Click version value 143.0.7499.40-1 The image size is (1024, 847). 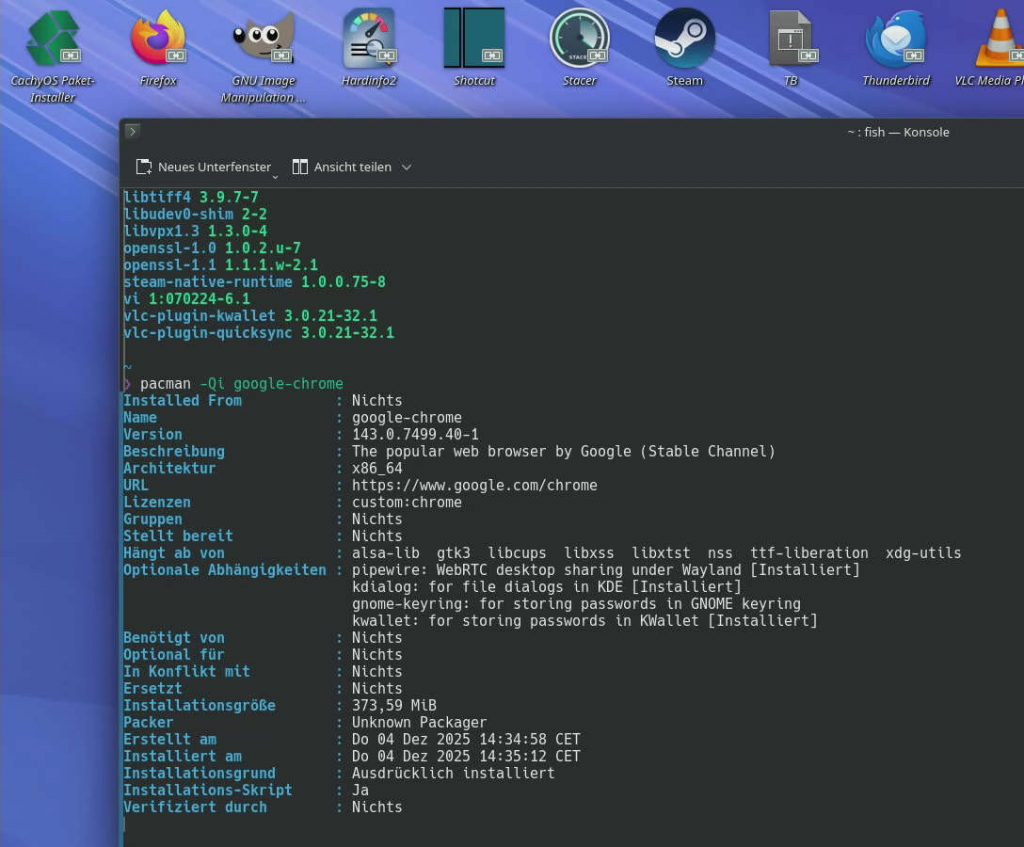[x=415, y=434]
